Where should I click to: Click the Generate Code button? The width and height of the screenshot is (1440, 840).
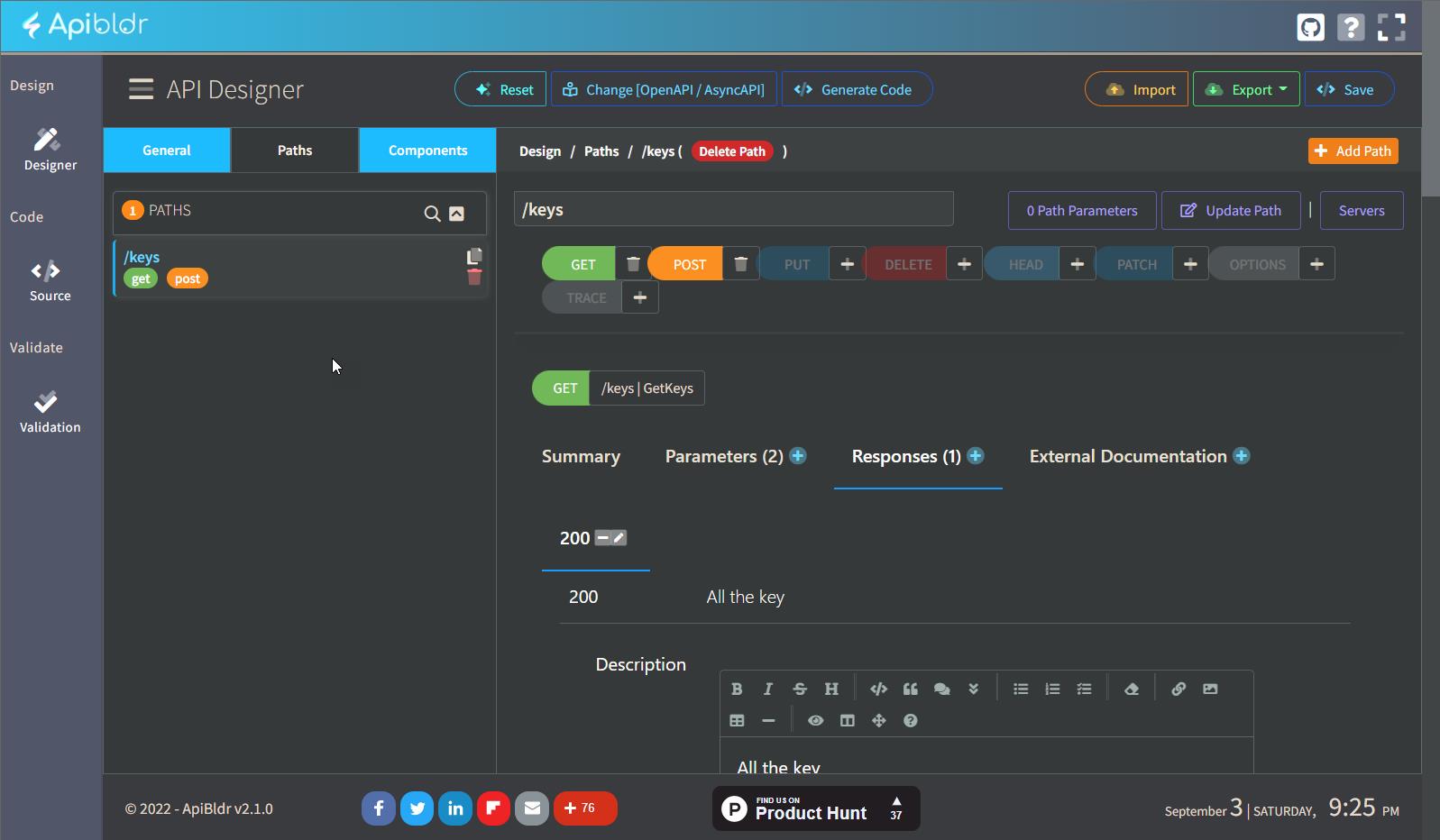coord(856,89)
